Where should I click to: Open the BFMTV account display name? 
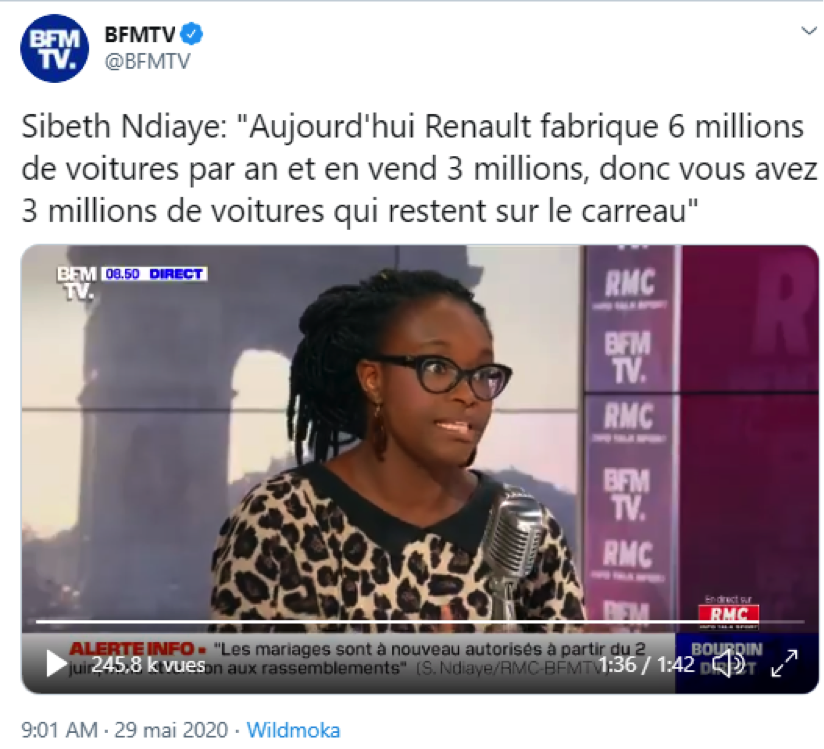click(140, 35)
